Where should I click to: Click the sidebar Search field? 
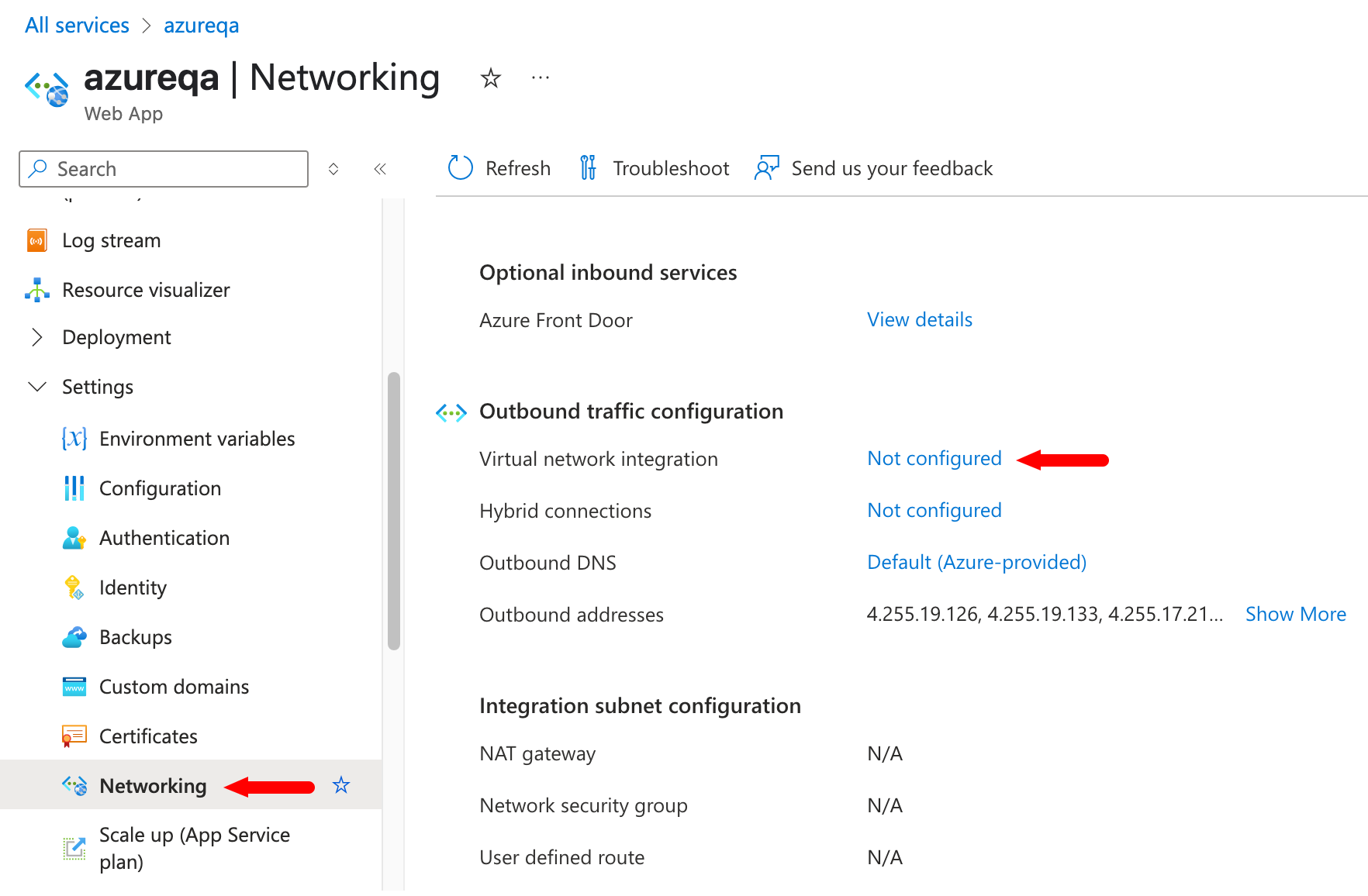[164, 169]
